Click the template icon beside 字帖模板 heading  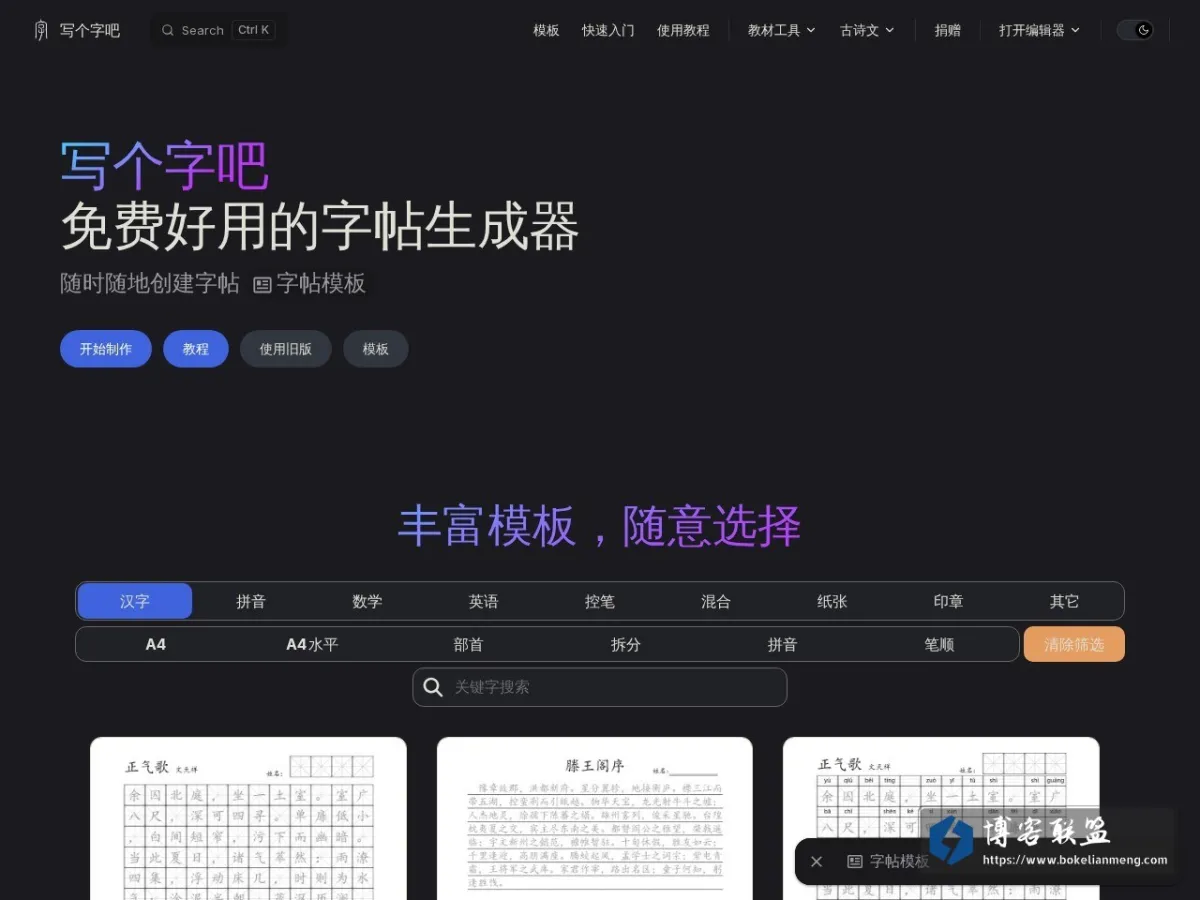(x=262, y=285)
